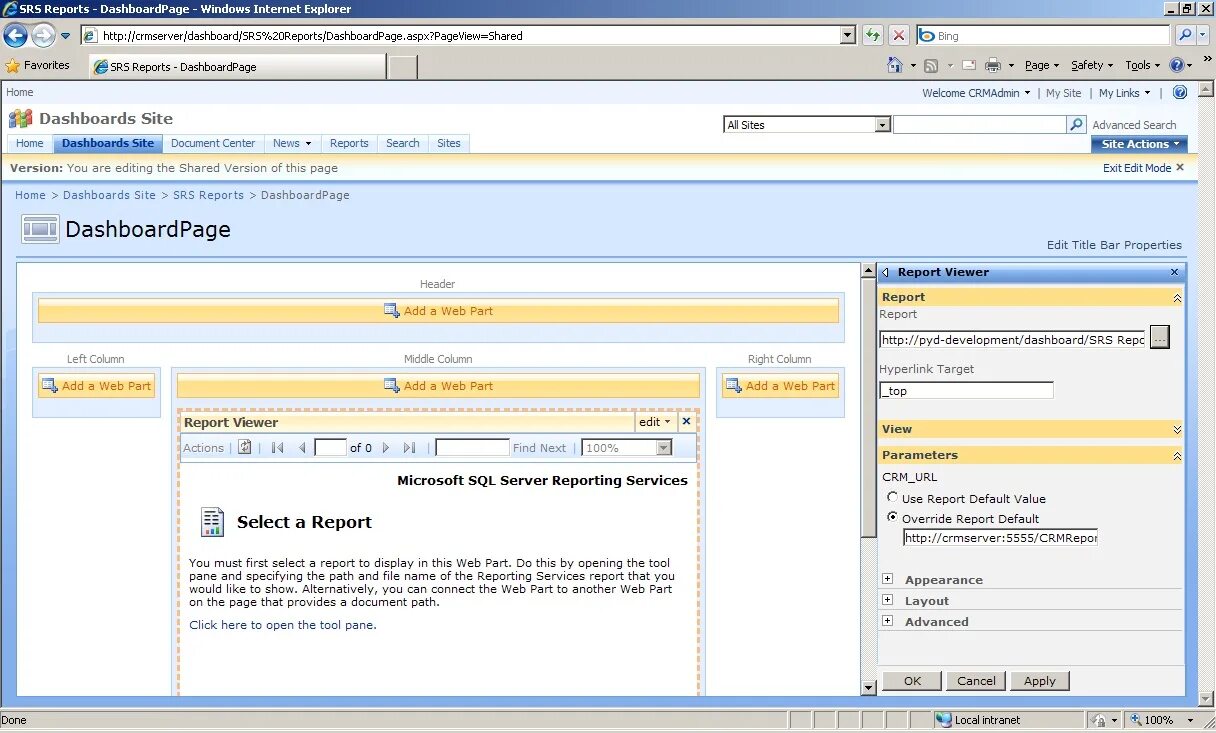The image size is (1216, 733).
Task: Close the Report Viewer tool pane
Action: click(1175, 272)
